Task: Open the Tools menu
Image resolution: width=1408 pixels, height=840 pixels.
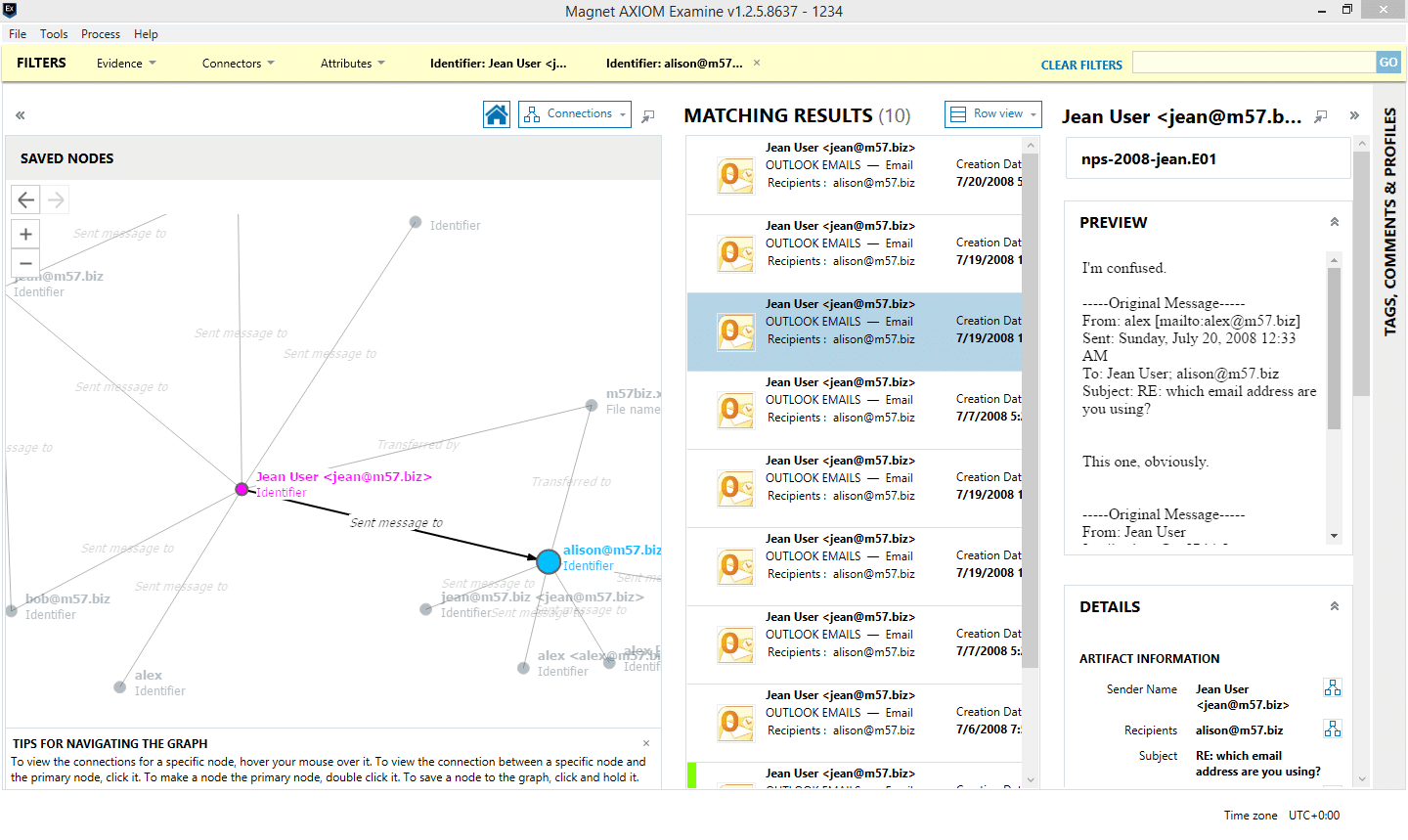Action: point(54,34)
